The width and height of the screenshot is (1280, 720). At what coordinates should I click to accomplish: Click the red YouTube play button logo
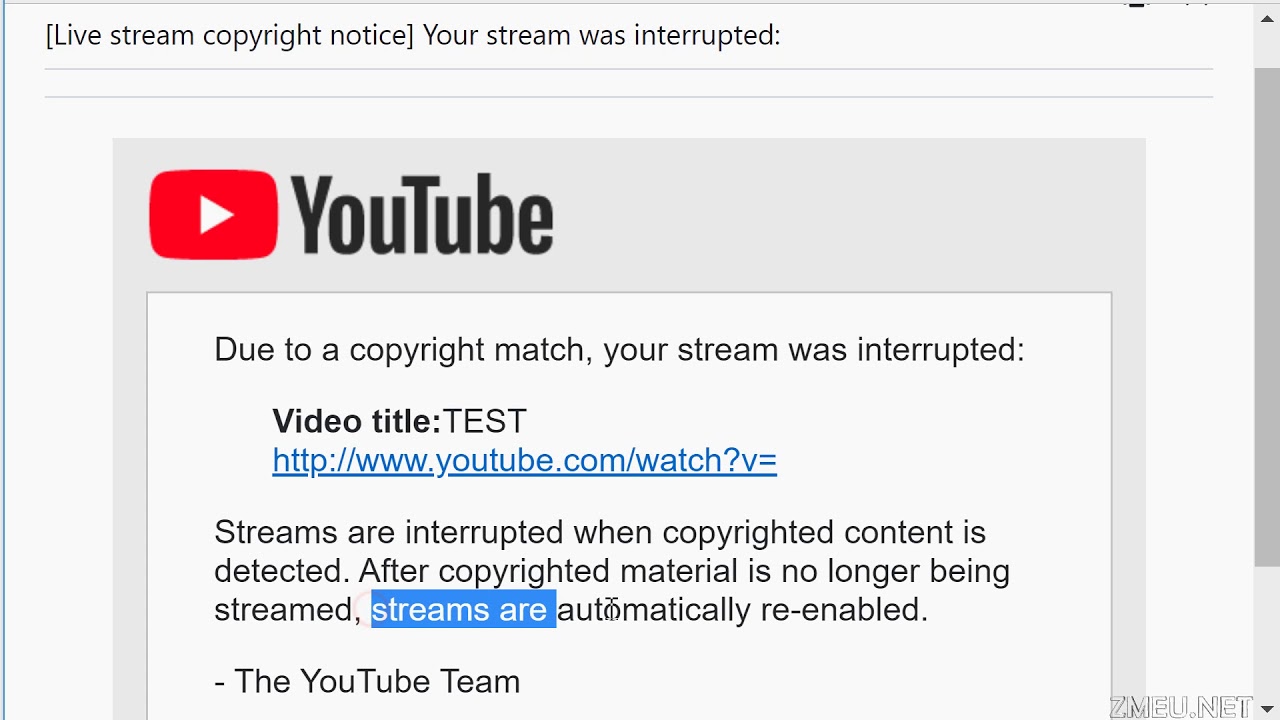click(x=213, y=215)
